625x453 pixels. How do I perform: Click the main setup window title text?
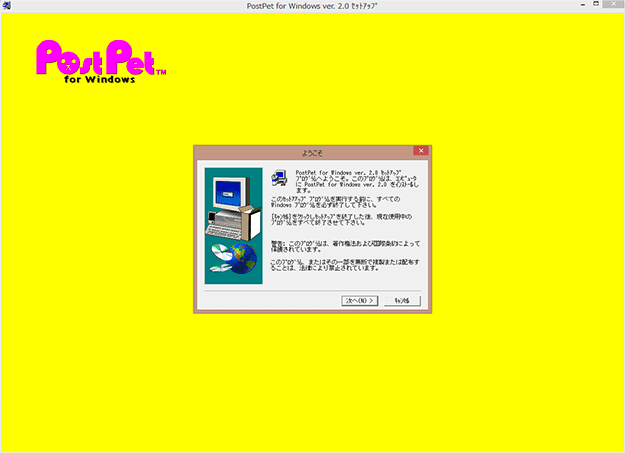312,6
